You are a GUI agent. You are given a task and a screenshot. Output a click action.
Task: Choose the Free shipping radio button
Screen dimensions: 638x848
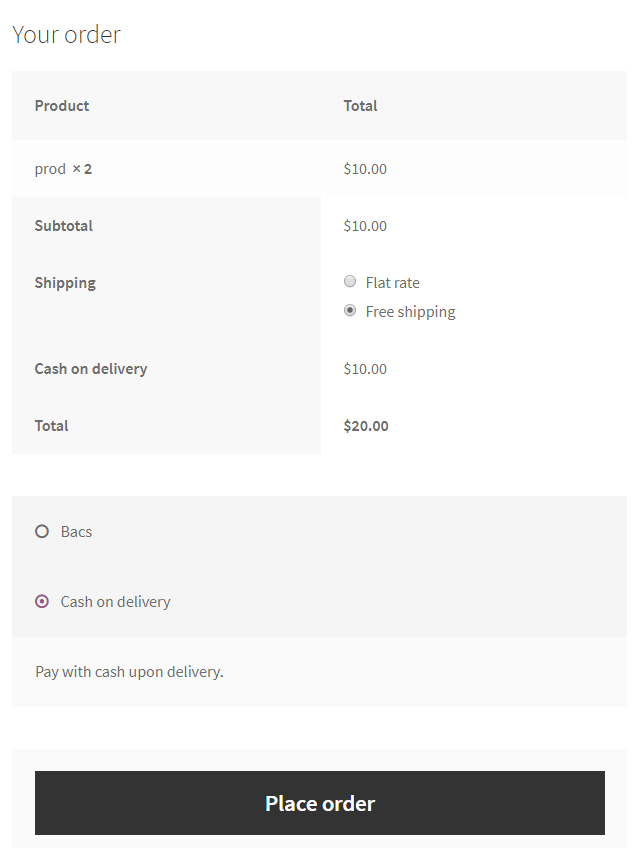pos(350,311)
